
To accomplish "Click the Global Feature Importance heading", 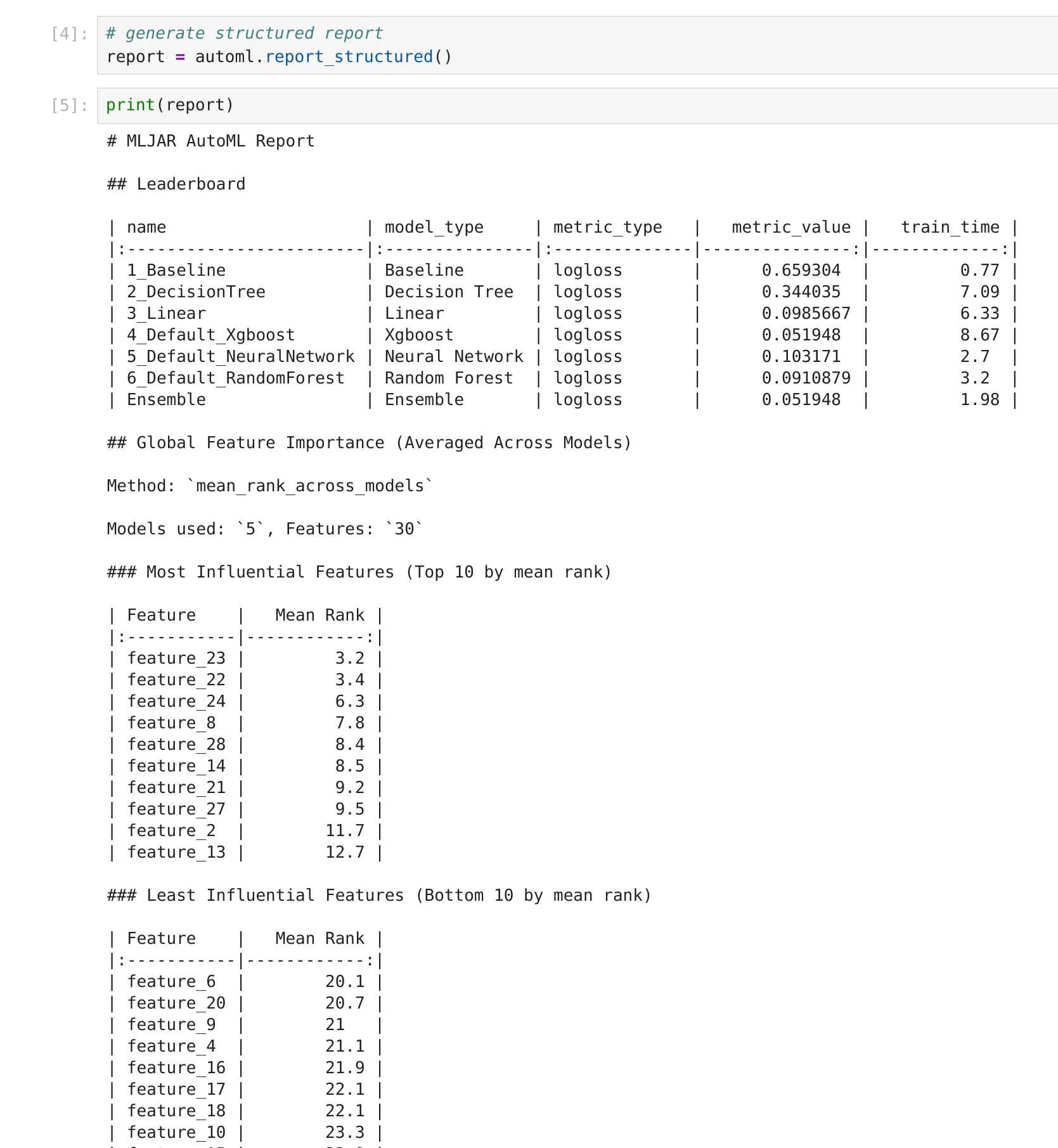I will 369,443.
